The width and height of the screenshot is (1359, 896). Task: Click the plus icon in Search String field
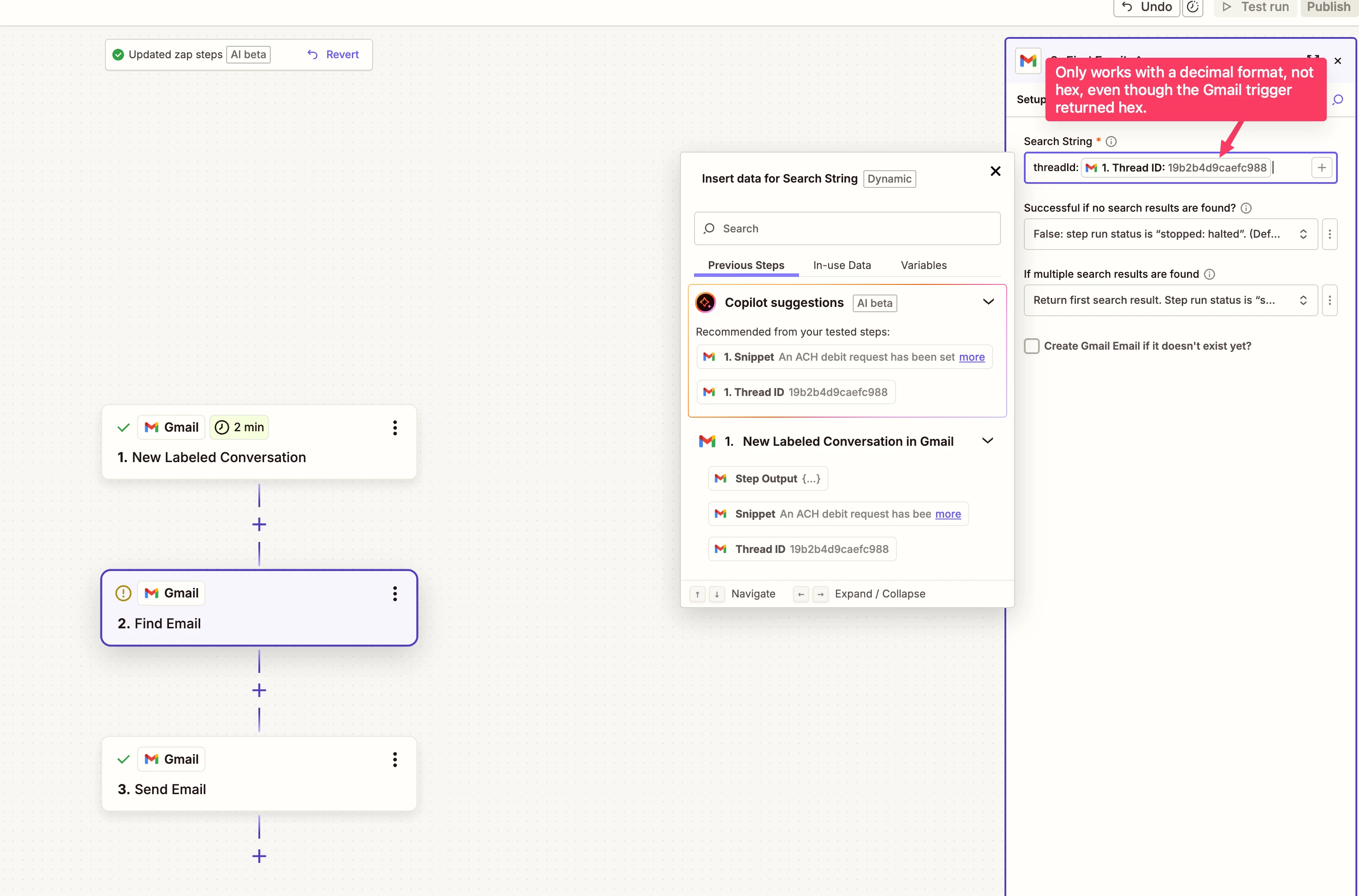pos(1321,168)
